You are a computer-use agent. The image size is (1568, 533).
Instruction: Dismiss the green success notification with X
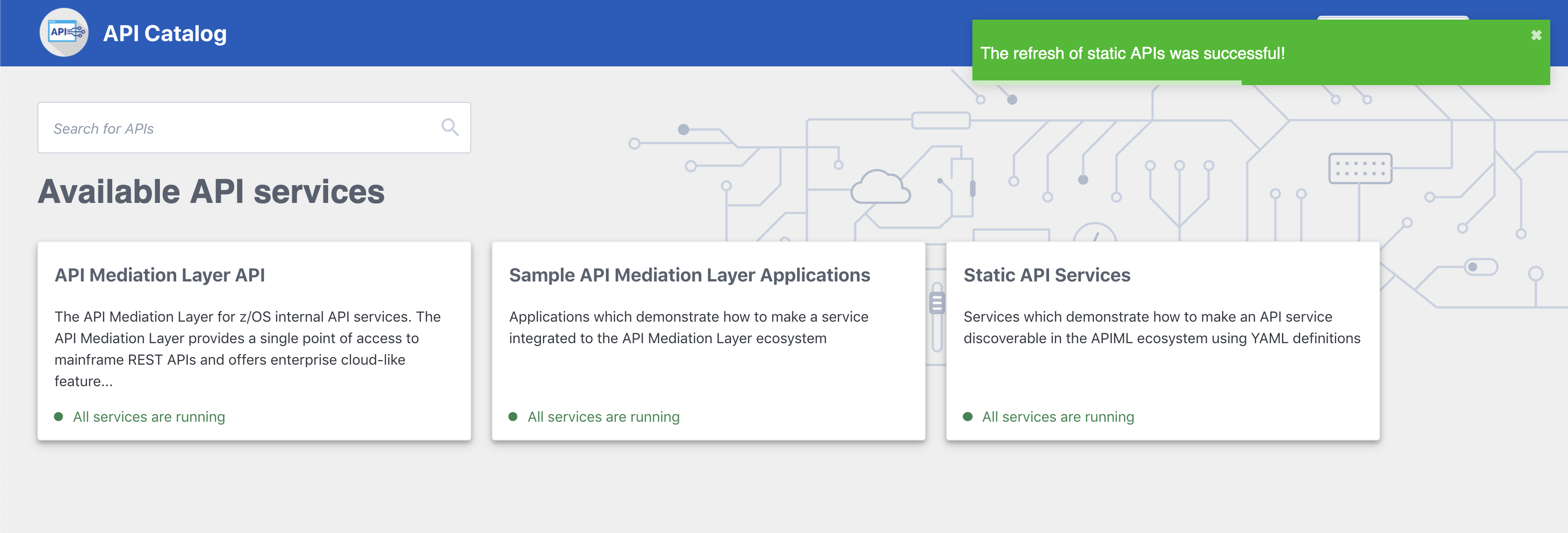coord(1536,35)
